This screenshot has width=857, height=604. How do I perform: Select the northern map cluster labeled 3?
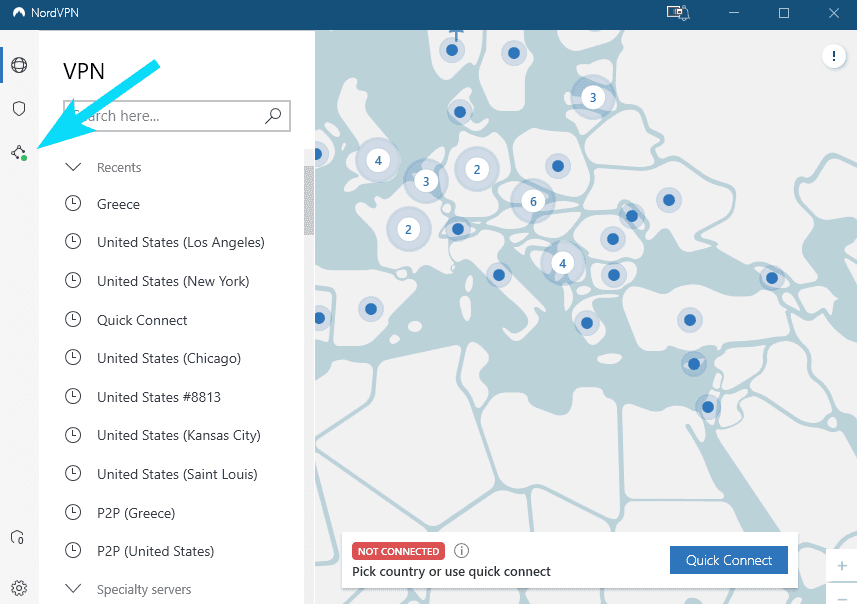tap(592, 98)
